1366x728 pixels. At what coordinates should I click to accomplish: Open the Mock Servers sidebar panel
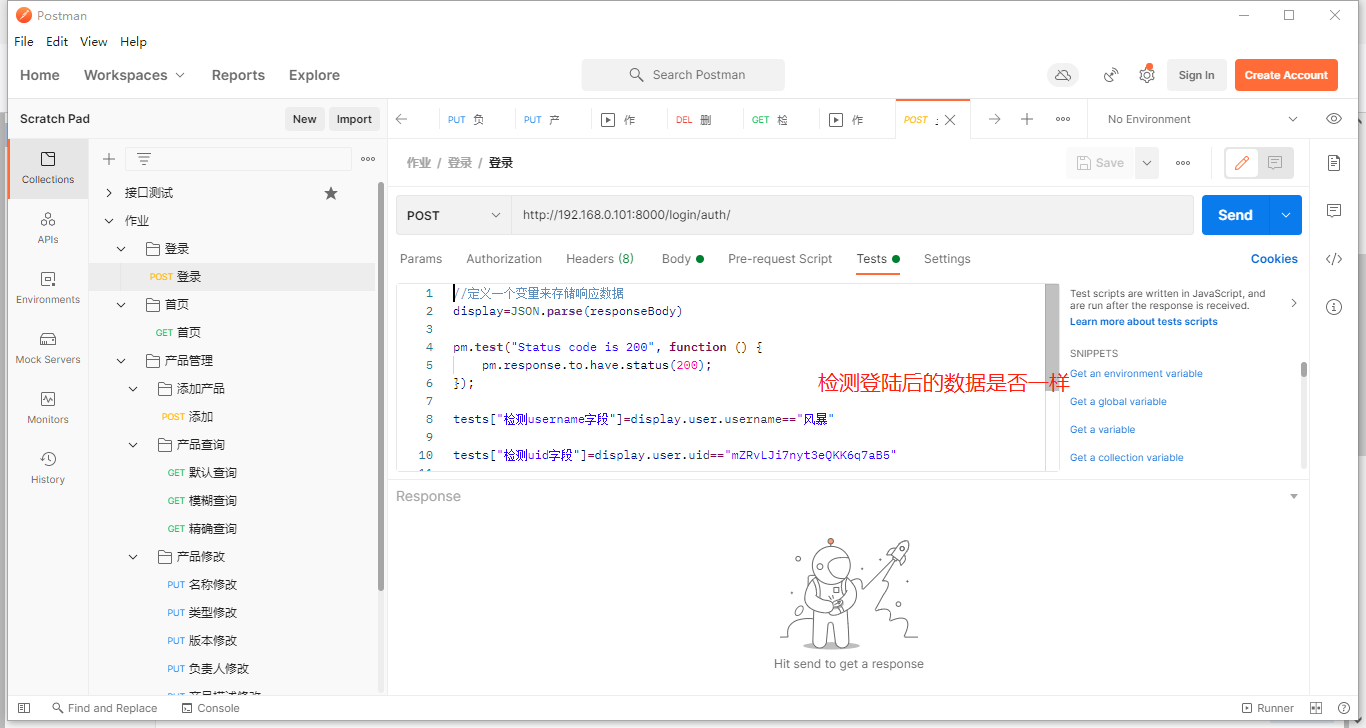[48, 347]
